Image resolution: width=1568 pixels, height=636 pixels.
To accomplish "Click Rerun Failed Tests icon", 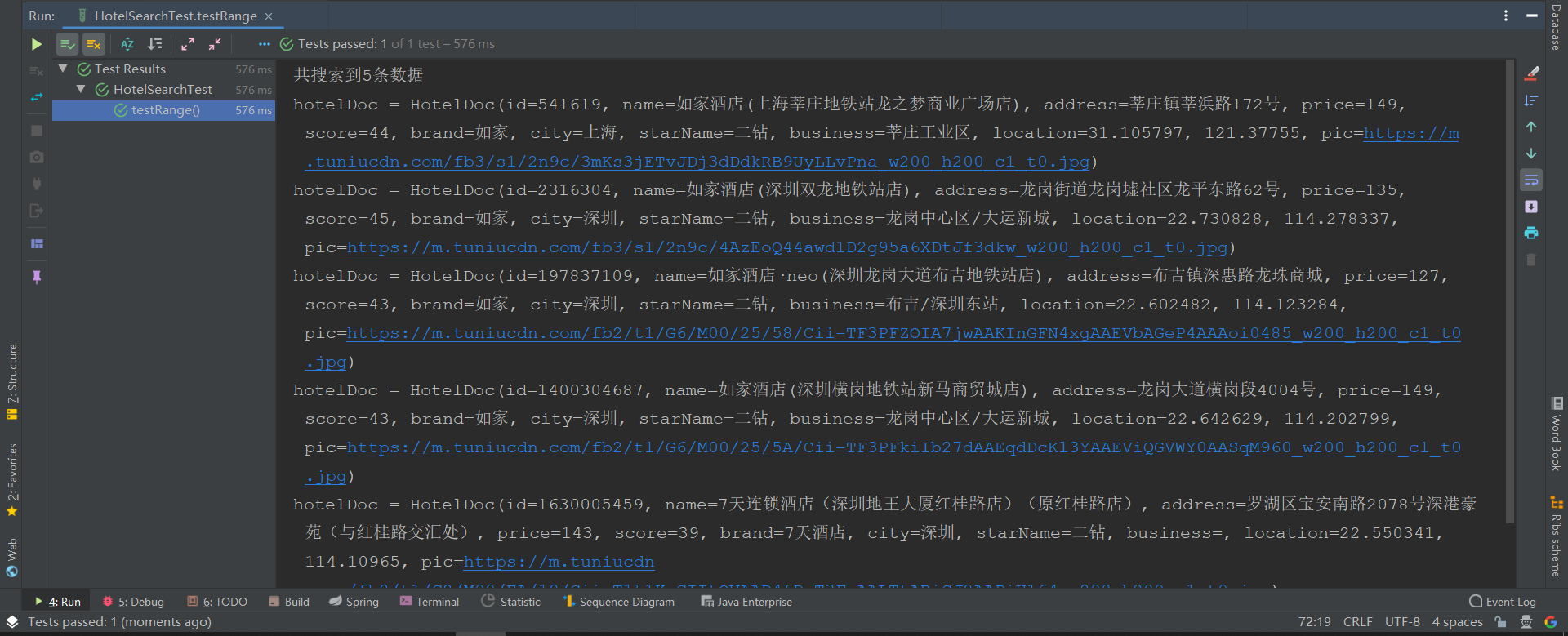I will click(36, 71).
